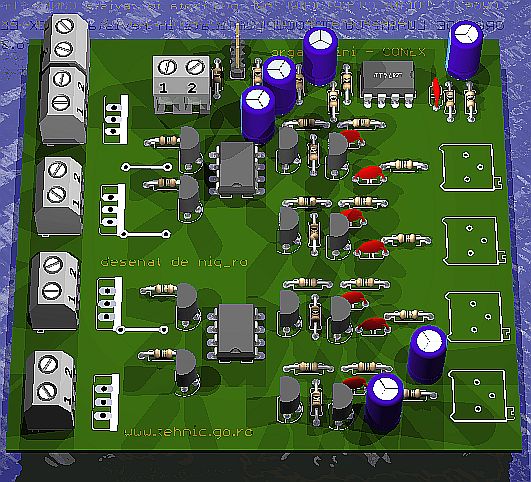Click the topmost empty potentiometer footprint on right
The width and height of the screenshot is (531, 482).
point(469,167)
